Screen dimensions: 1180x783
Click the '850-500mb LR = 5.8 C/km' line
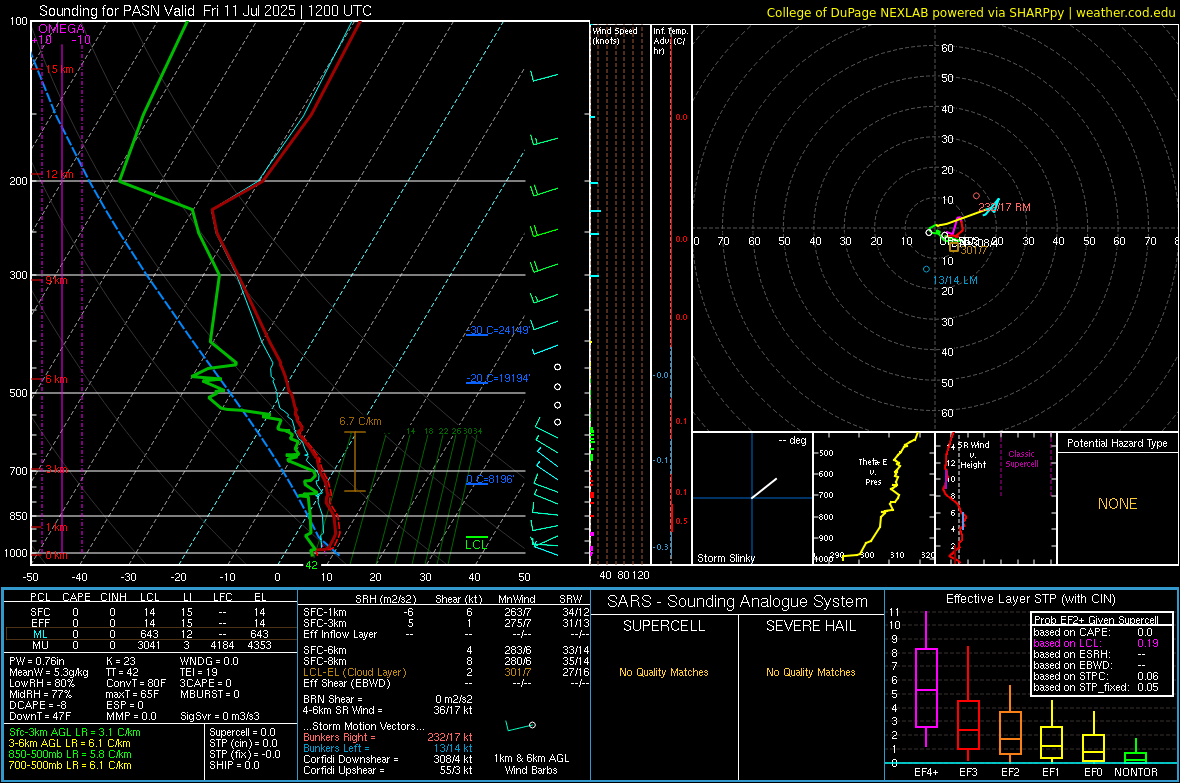pos(70,754)
